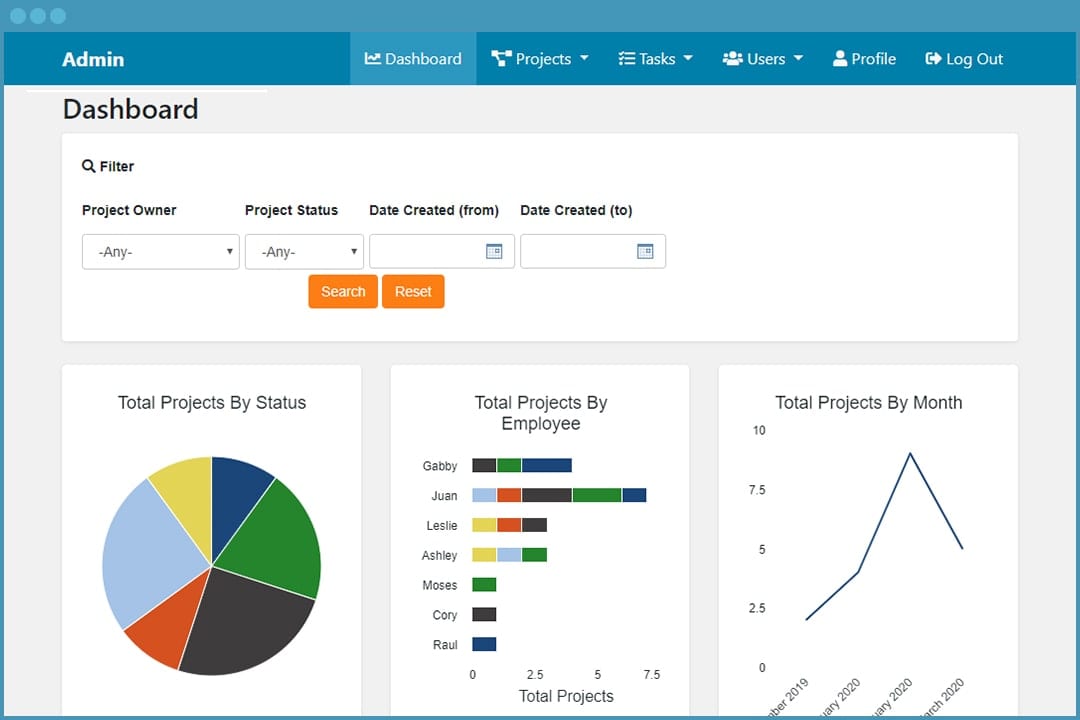Click the Reset button
This screenshot has width=1080, height=720.
pos(413,291)
